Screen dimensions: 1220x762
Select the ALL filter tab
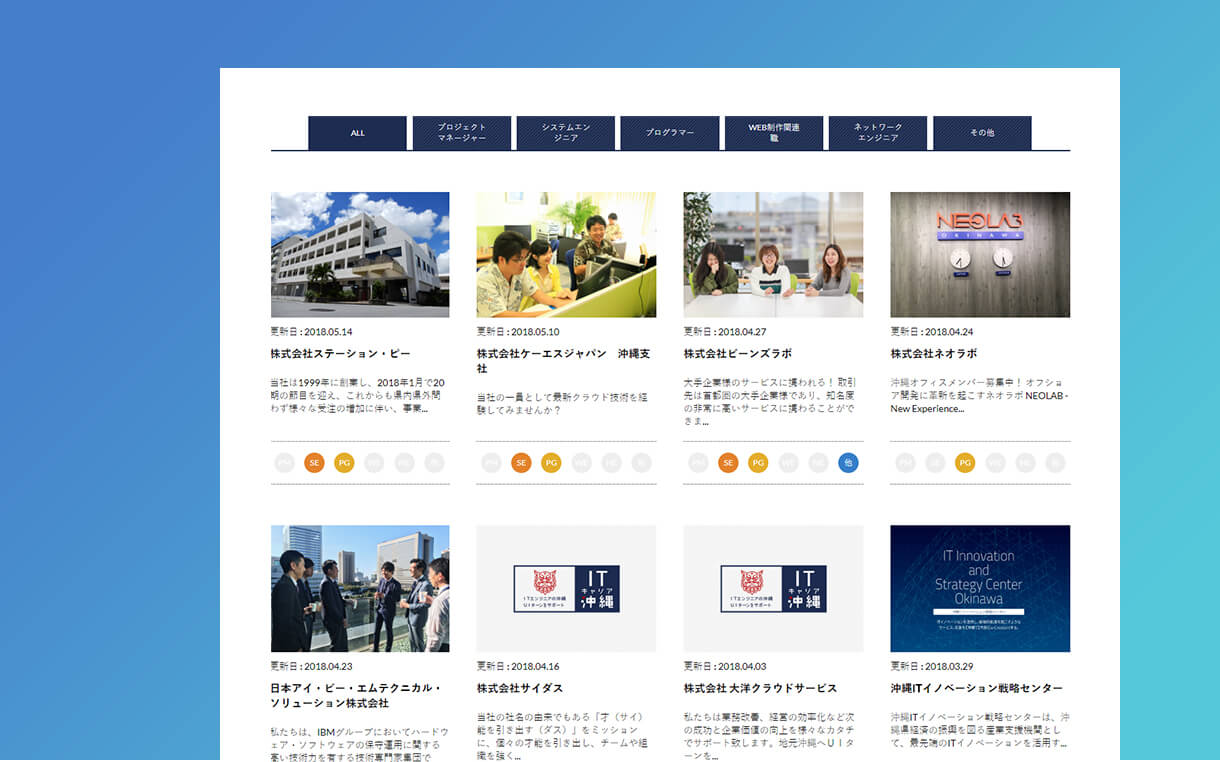click(x=357, y=133)
